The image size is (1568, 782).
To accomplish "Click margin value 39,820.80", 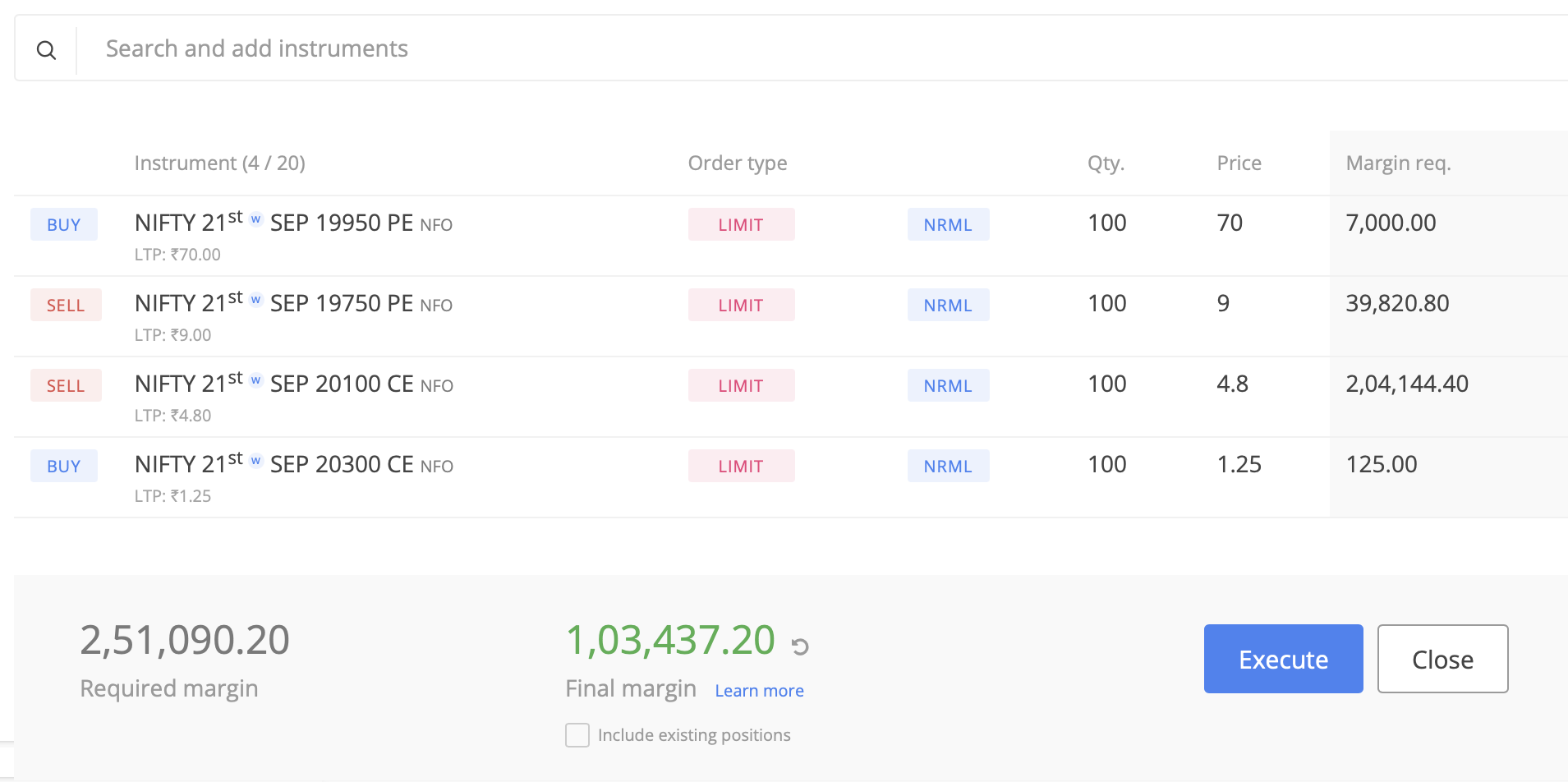I will 1397,303.
